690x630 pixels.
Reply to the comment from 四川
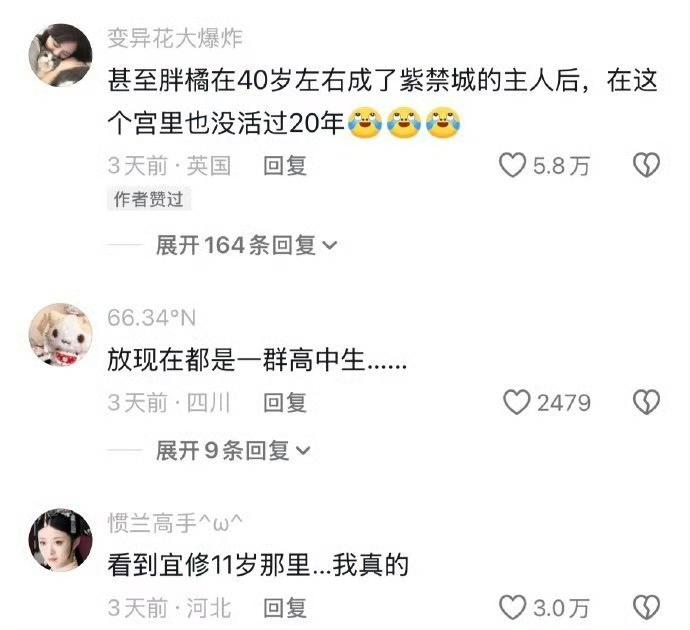[x=285, y=403]
